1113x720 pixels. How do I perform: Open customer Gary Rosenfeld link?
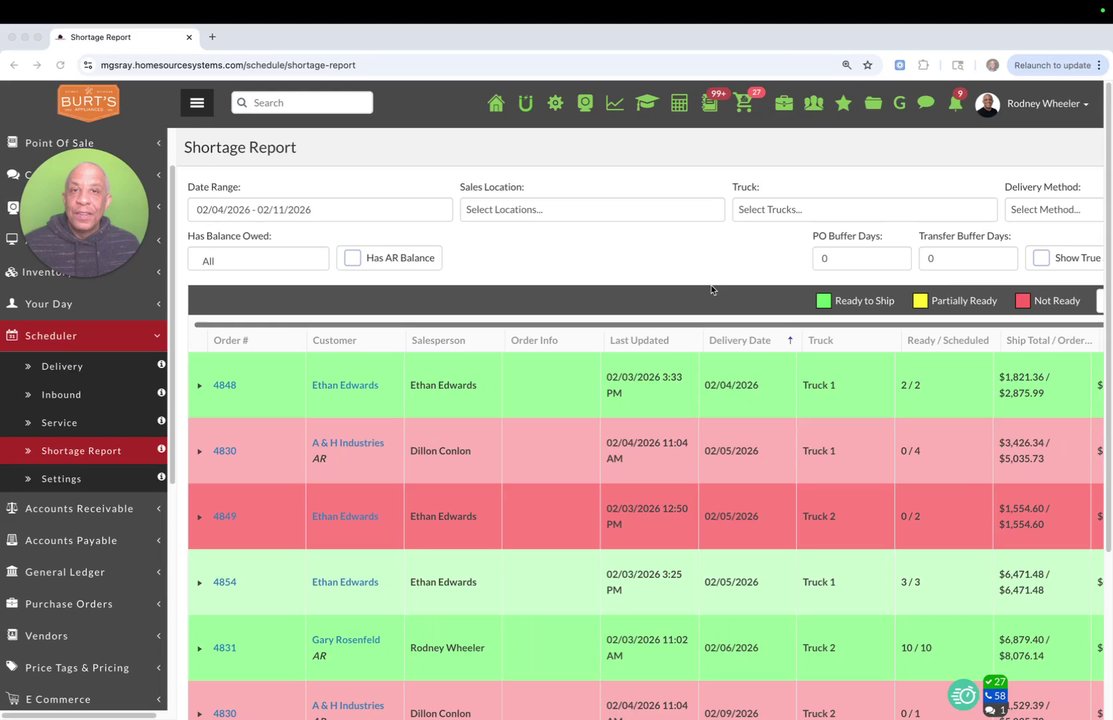pos(346,639)
